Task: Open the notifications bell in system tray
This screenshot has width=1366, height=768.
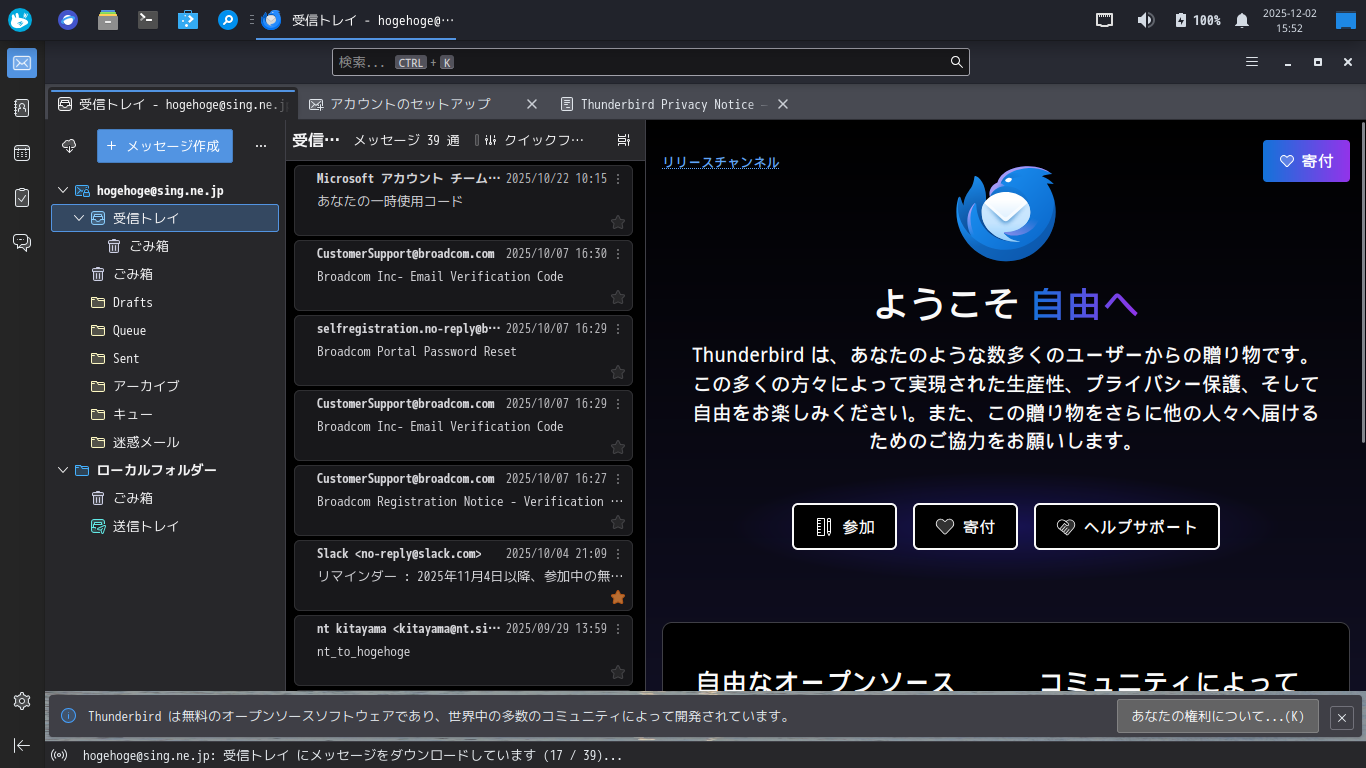Action: click(x=1242, y=20)
